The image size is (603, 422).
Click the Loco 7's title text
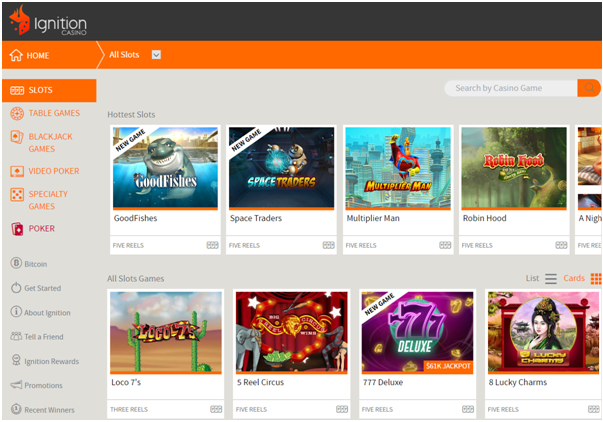coord(126,382)
